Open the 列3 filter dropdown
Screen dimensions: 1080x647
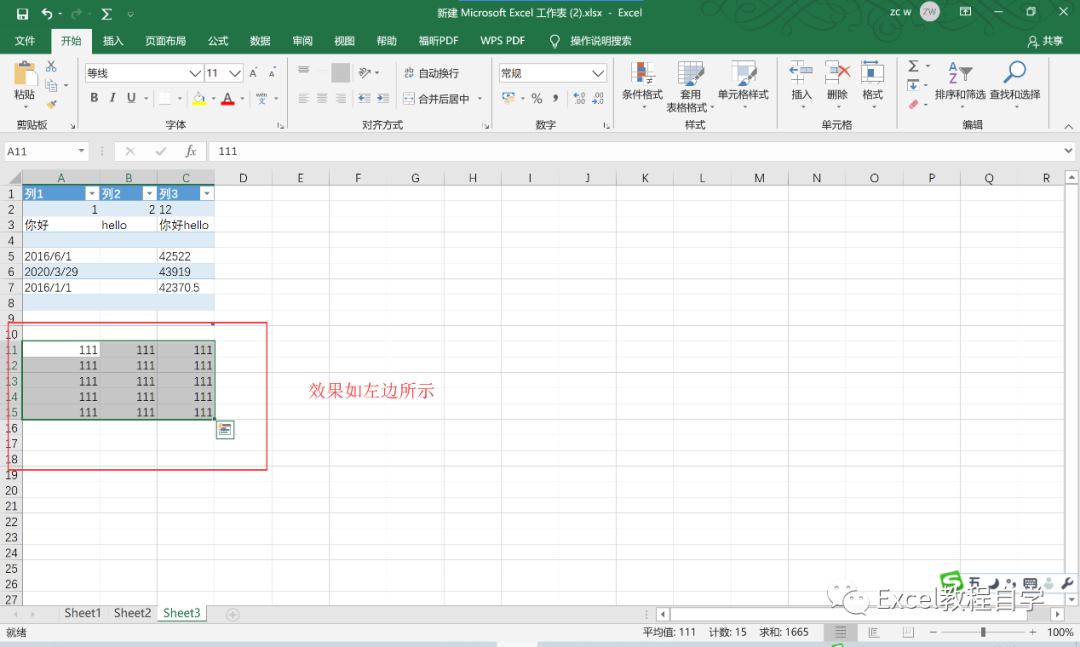[x=207, y=194]
